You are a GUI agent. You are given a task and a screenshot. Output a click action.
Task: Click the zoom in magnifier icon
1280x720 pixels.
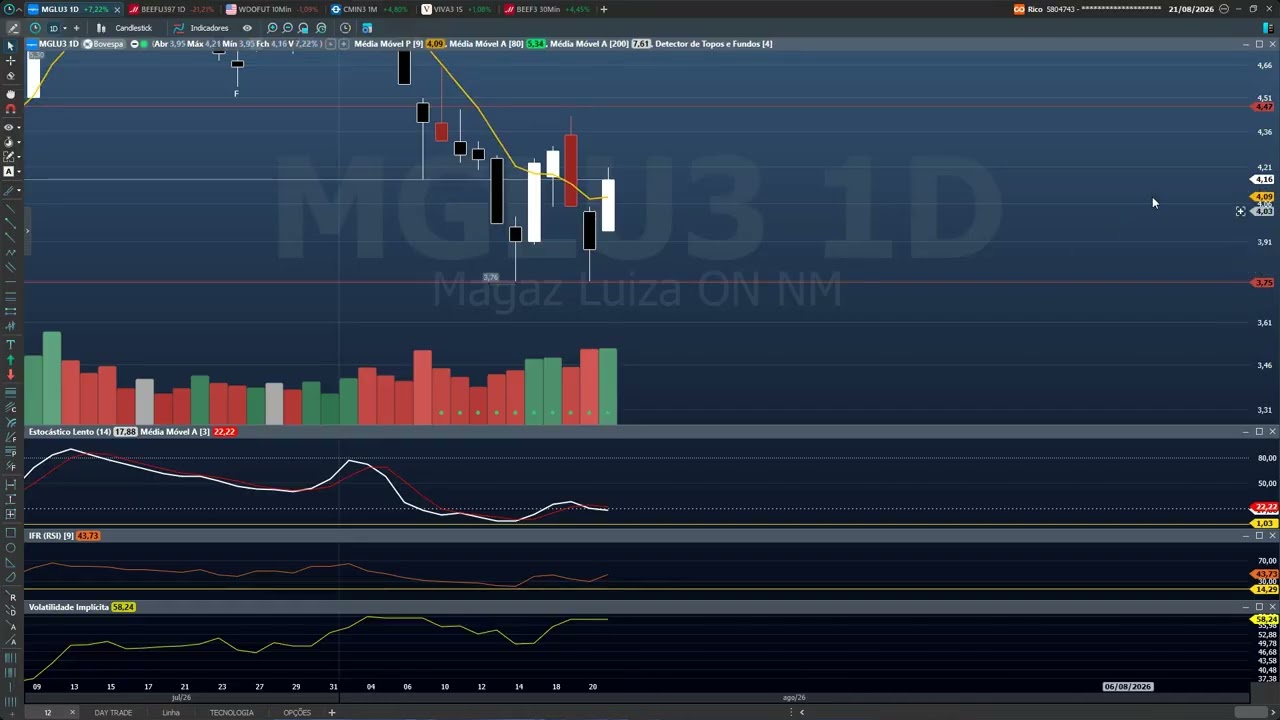(272, 28)
